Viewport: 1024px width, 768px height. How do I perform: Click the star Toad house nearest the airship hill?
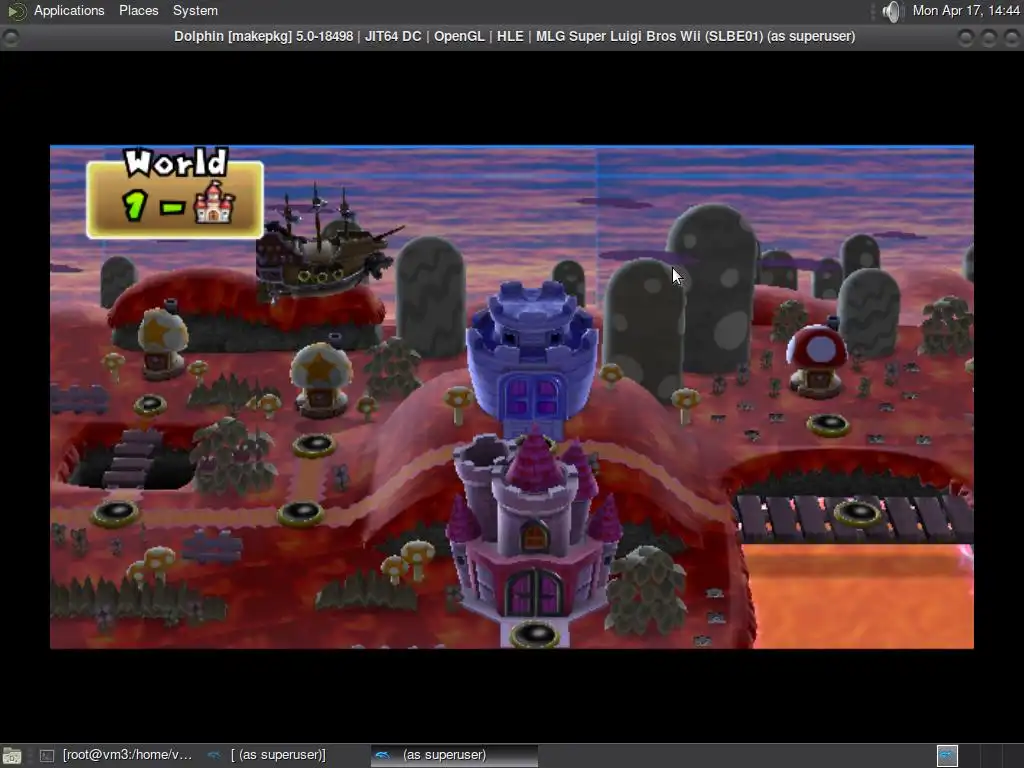(162, 342)
